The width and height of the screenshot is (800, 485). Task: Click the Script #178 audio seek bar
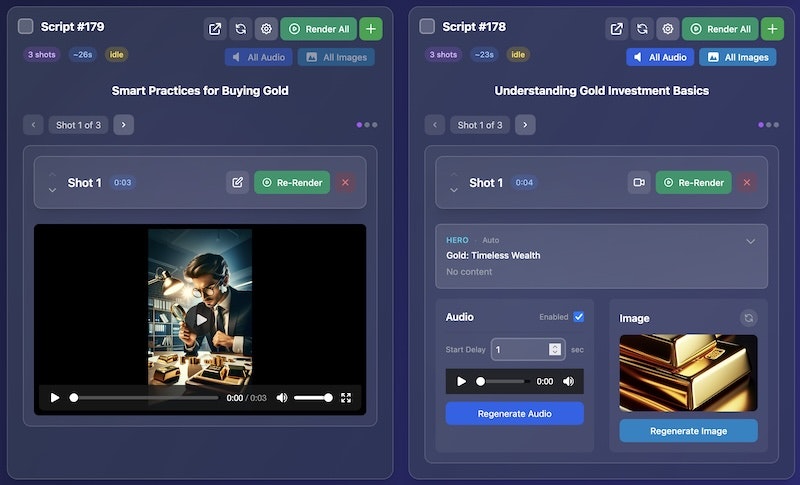[503, 381]
